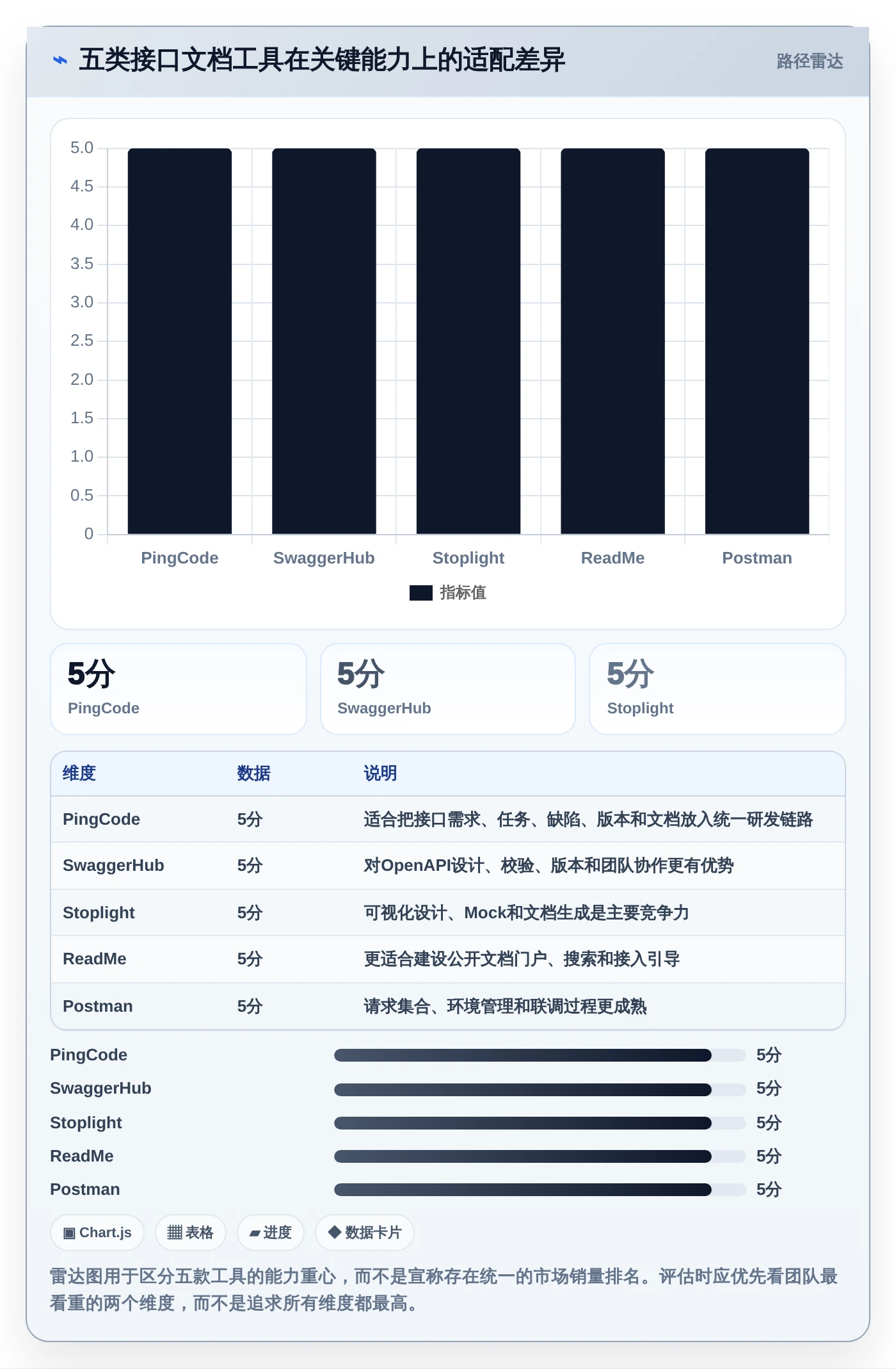Click the SwaggerHub x-axis label
Viewport: 896px width, 1369px height.
click(324, 558)
